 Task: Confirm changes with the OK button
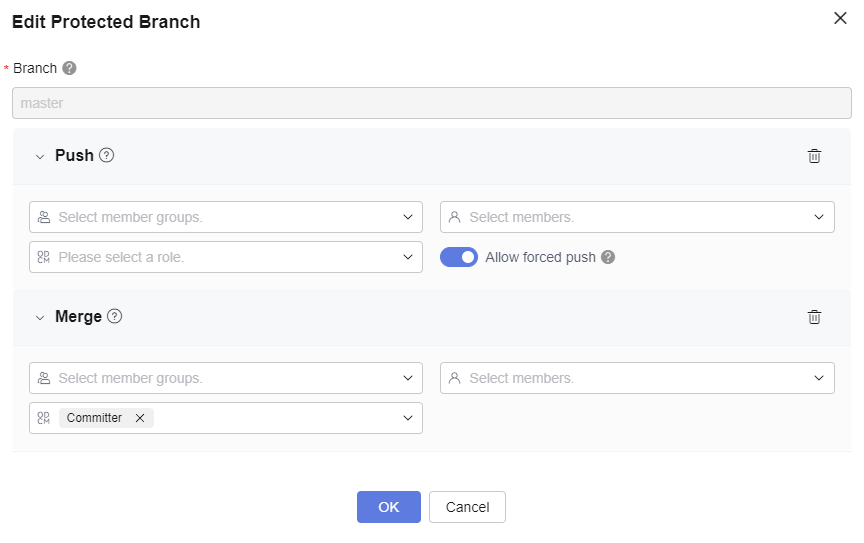tap(389, 507)
